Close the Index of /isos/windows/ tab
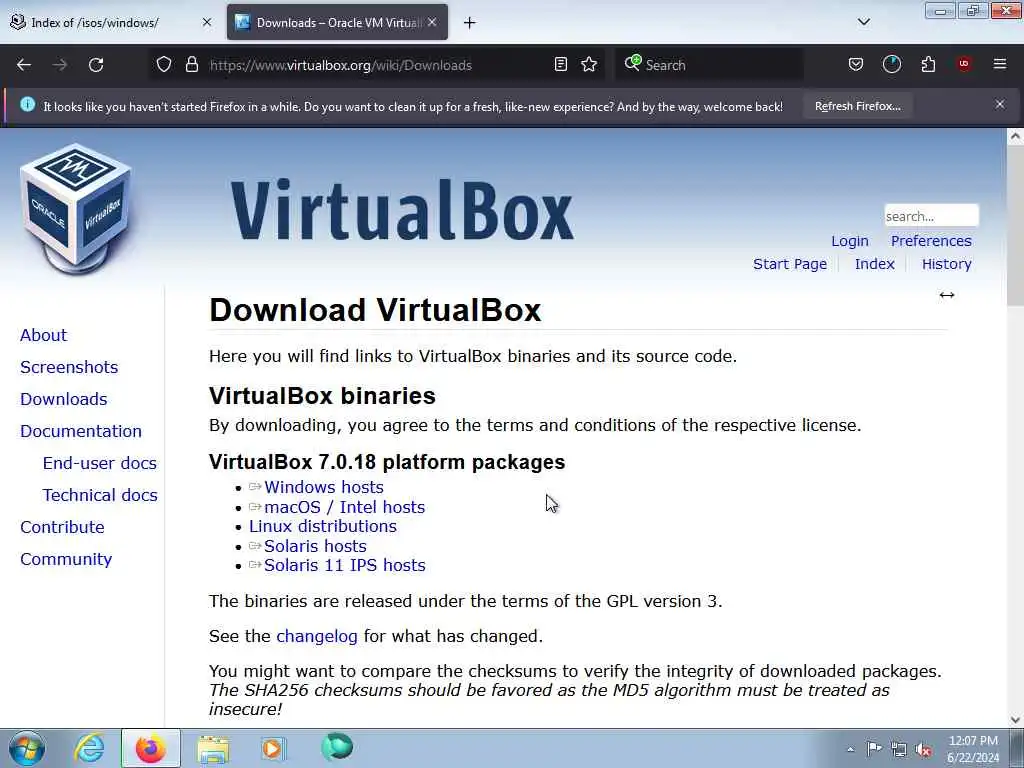 207,22
